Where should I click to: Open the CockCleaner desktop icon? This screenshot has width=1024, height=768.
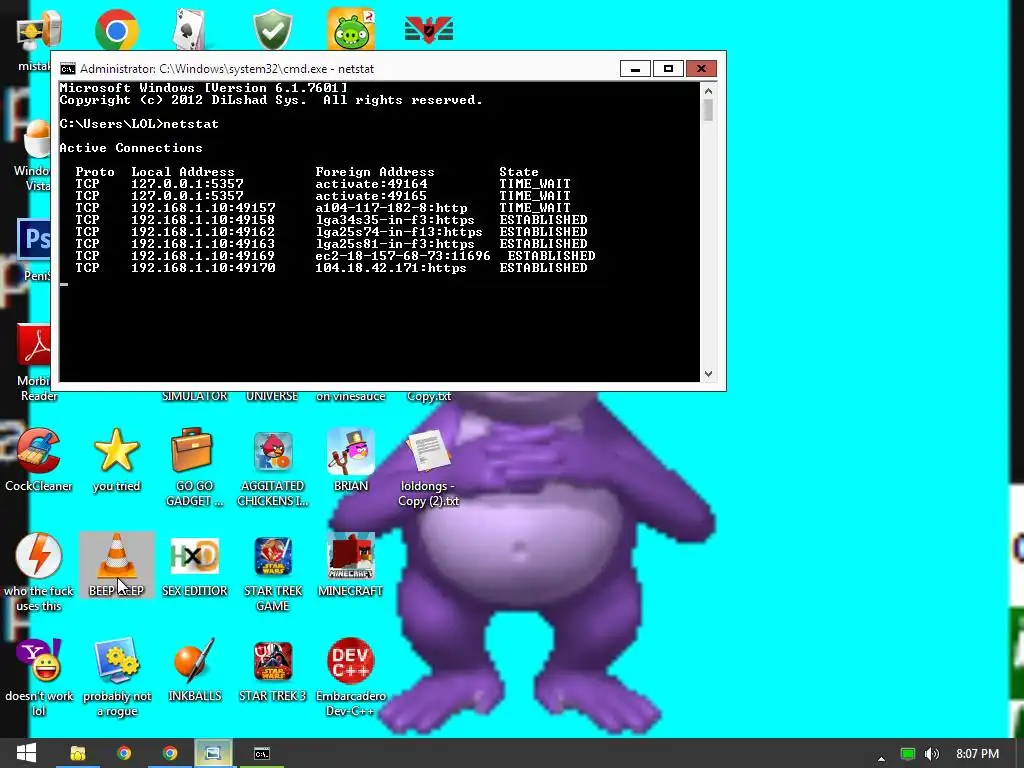click(x=39, y=459)
